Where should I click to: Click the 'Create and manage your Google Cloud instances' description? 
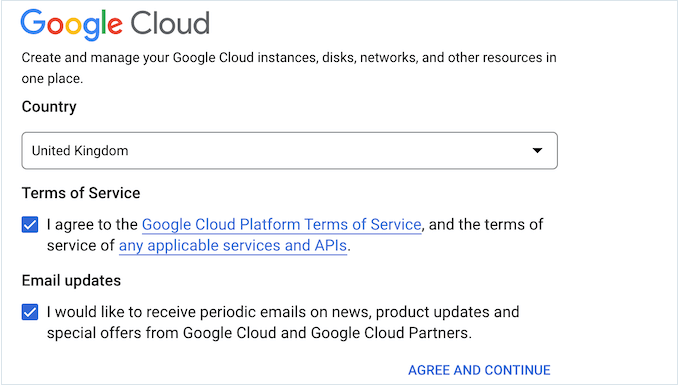click(289, 68)
